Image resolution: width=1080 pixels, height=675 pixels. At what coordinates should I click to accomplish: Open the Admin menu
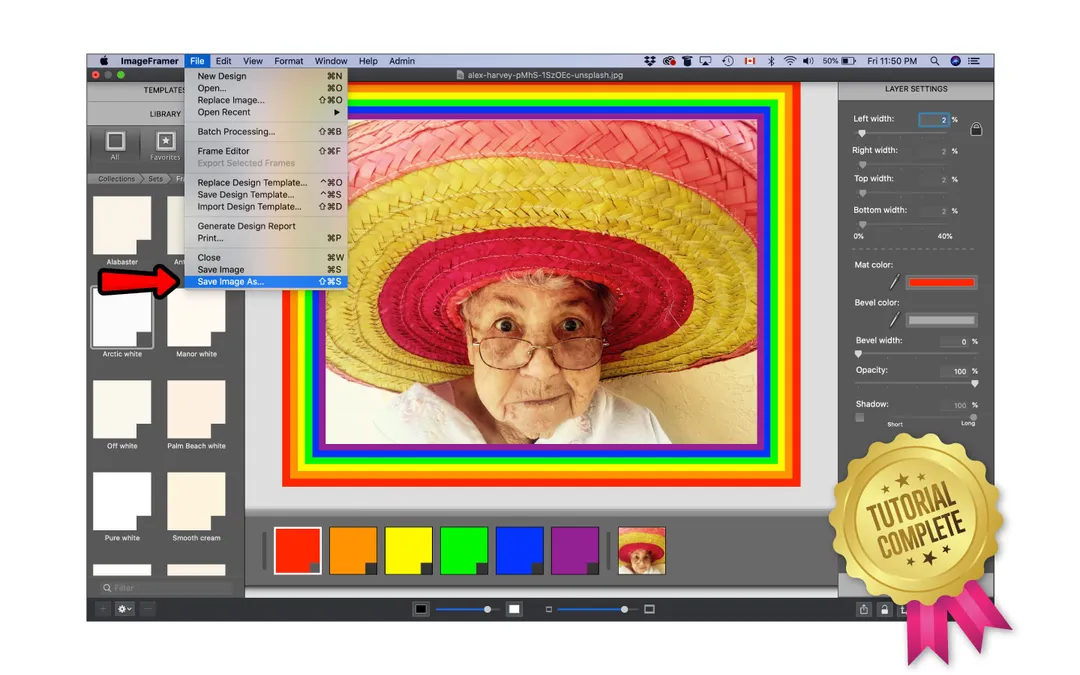point(402,61)
